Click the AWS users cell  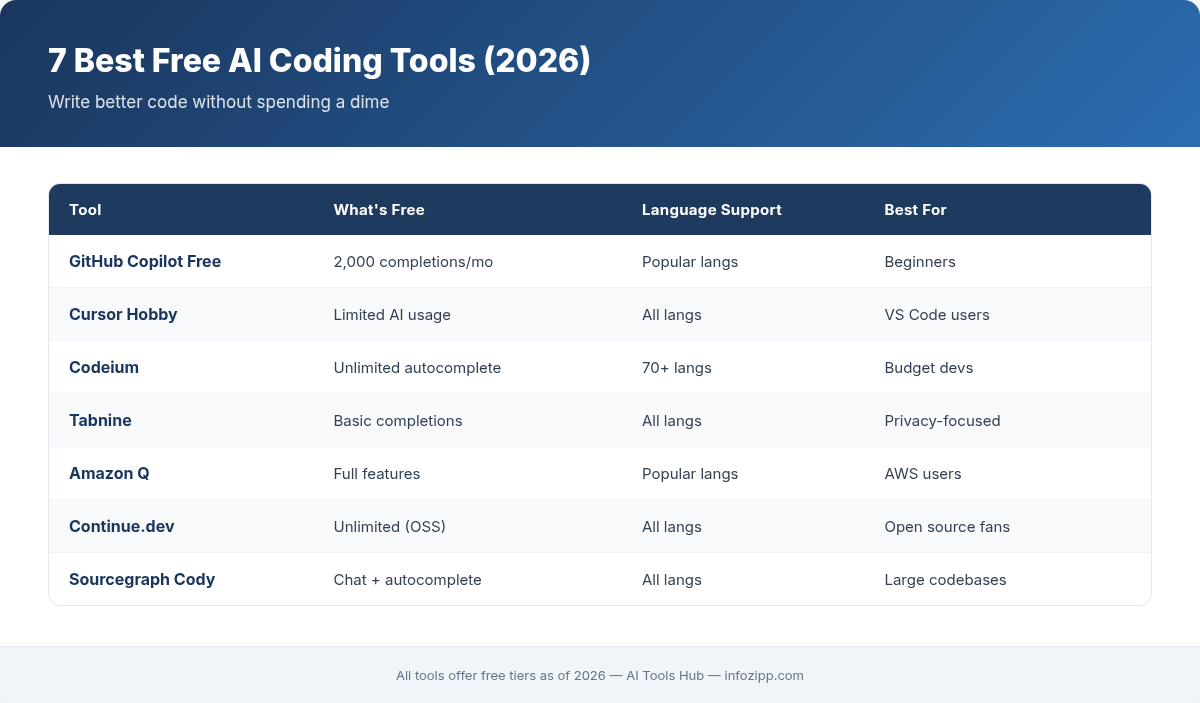click(x=923, y=473)
